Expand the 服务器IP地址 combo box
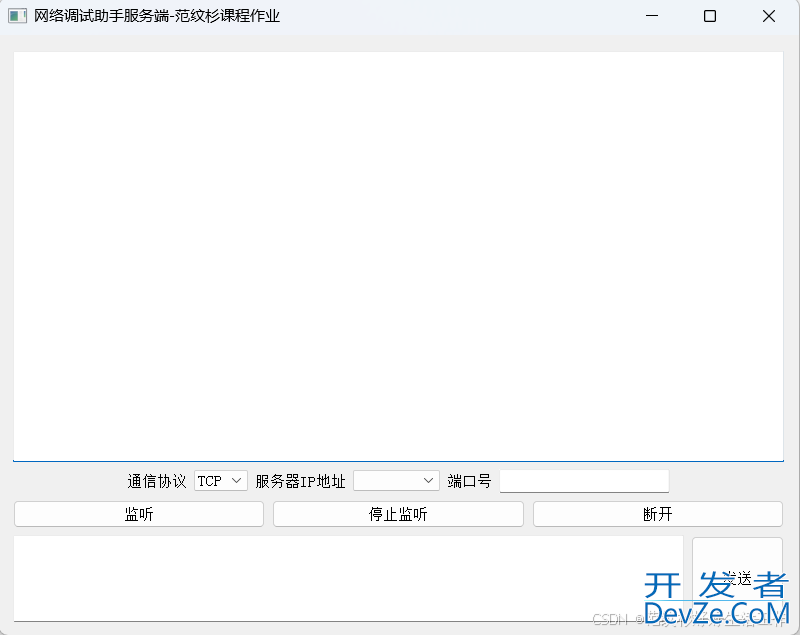Viewport: 800px width, 635px height. tap(396, 481)
